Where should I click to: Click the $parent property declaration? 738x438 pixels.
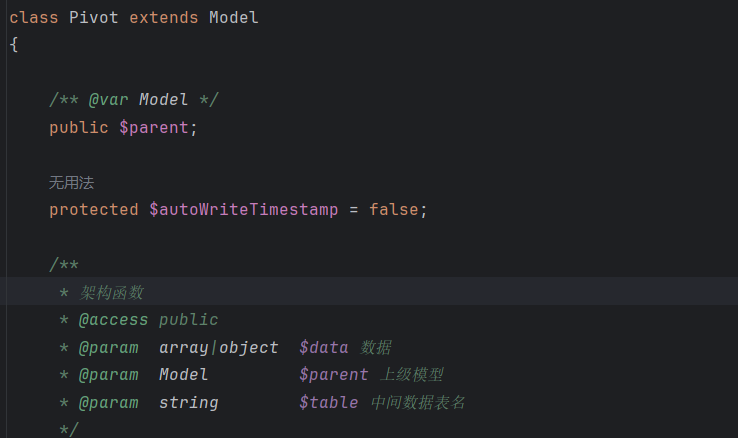tap(154, 127)
